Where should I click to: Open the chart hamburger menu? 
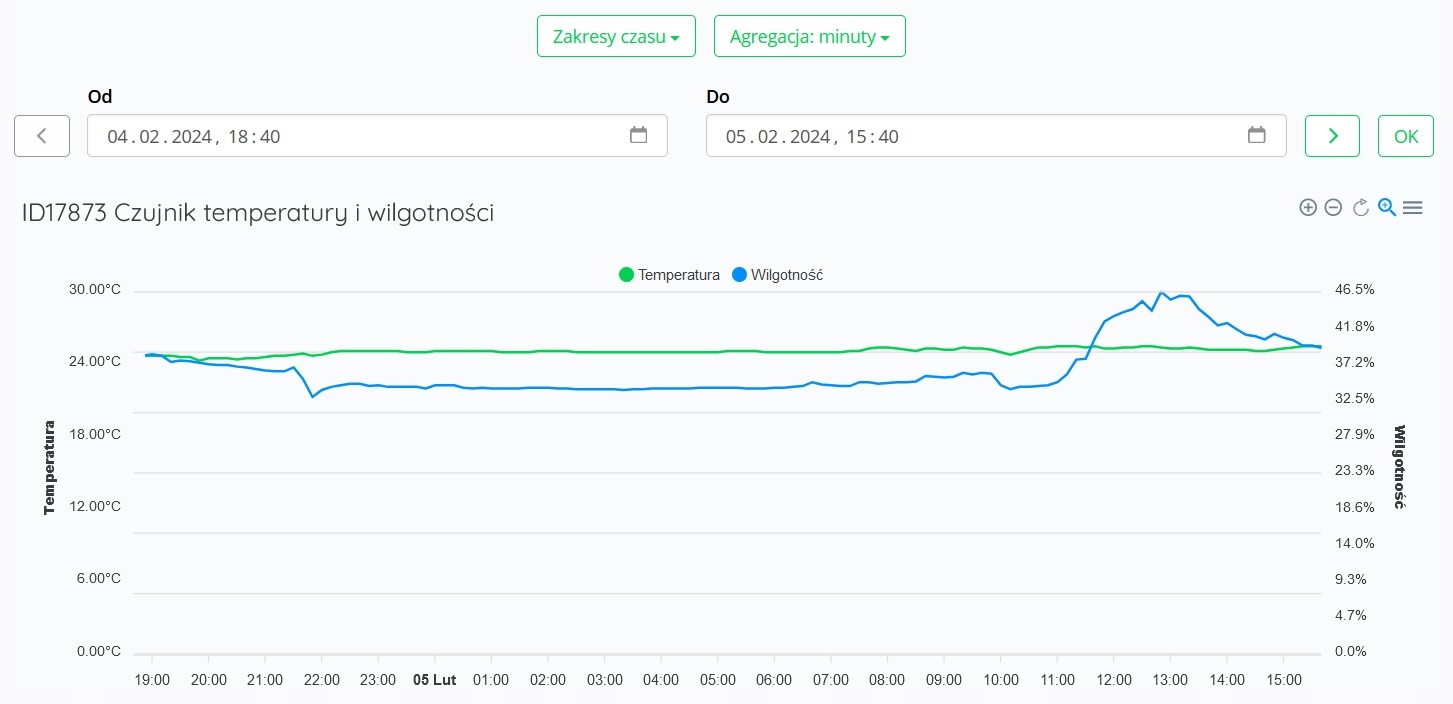click(1412, 208)
